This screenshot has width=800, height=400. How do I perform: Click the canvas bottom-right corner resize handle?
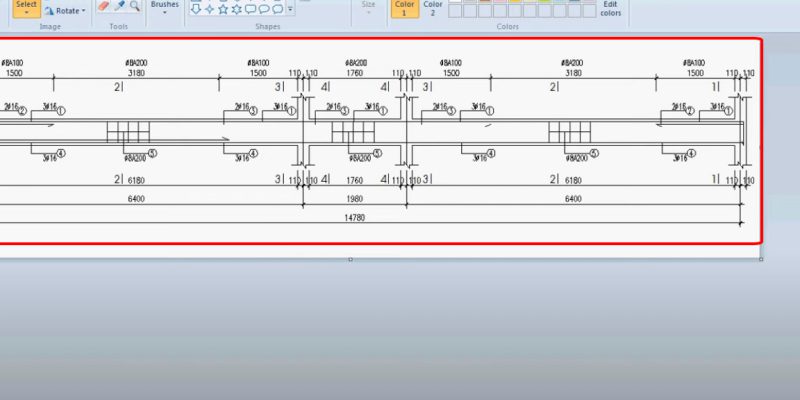pyautogui.click(x=761, y=259)
